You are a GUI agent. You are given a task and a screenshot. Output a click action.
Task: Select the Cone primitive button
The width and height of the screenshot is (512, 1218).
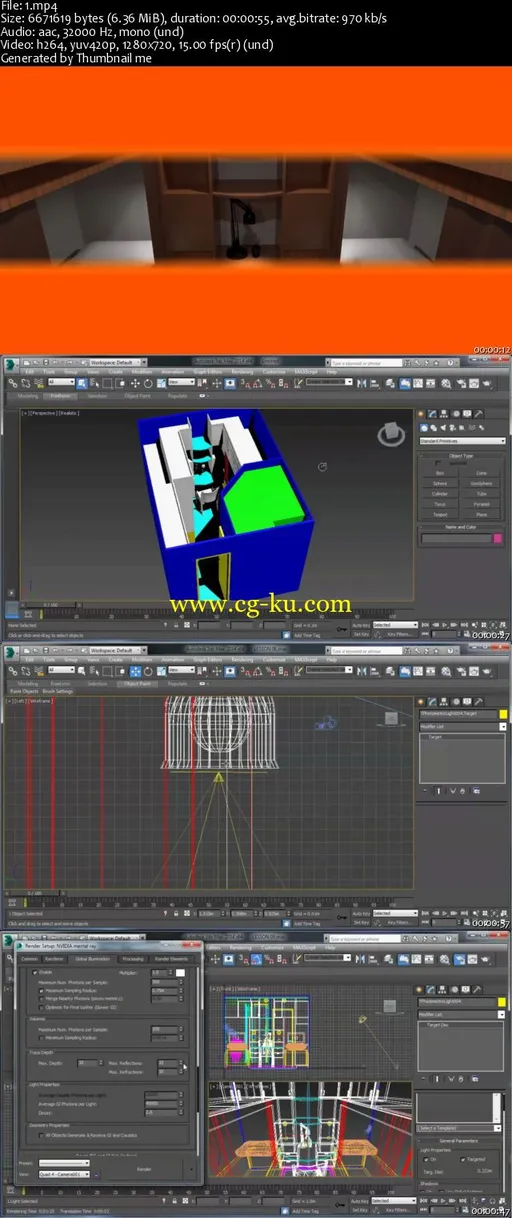click(x=481, y=473)
